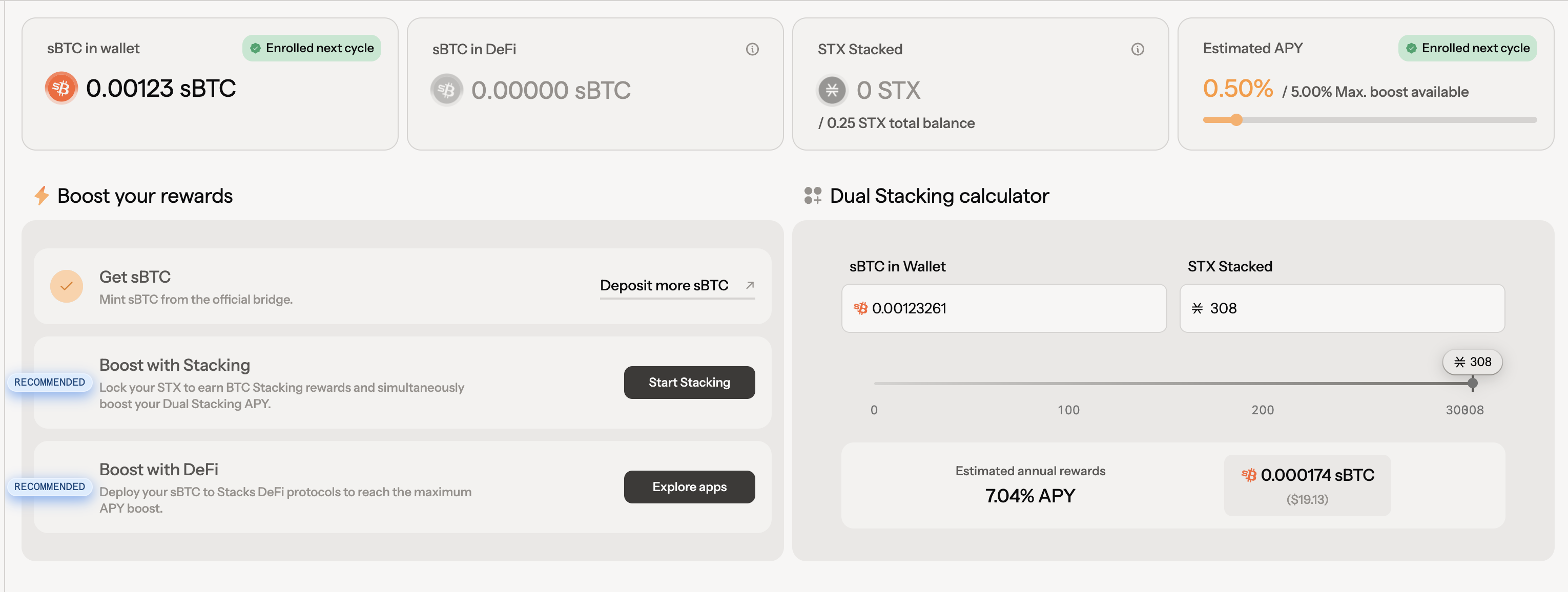
Task: Open the sBTC in DeFi info tooltip icon
Action: point(752,49)
